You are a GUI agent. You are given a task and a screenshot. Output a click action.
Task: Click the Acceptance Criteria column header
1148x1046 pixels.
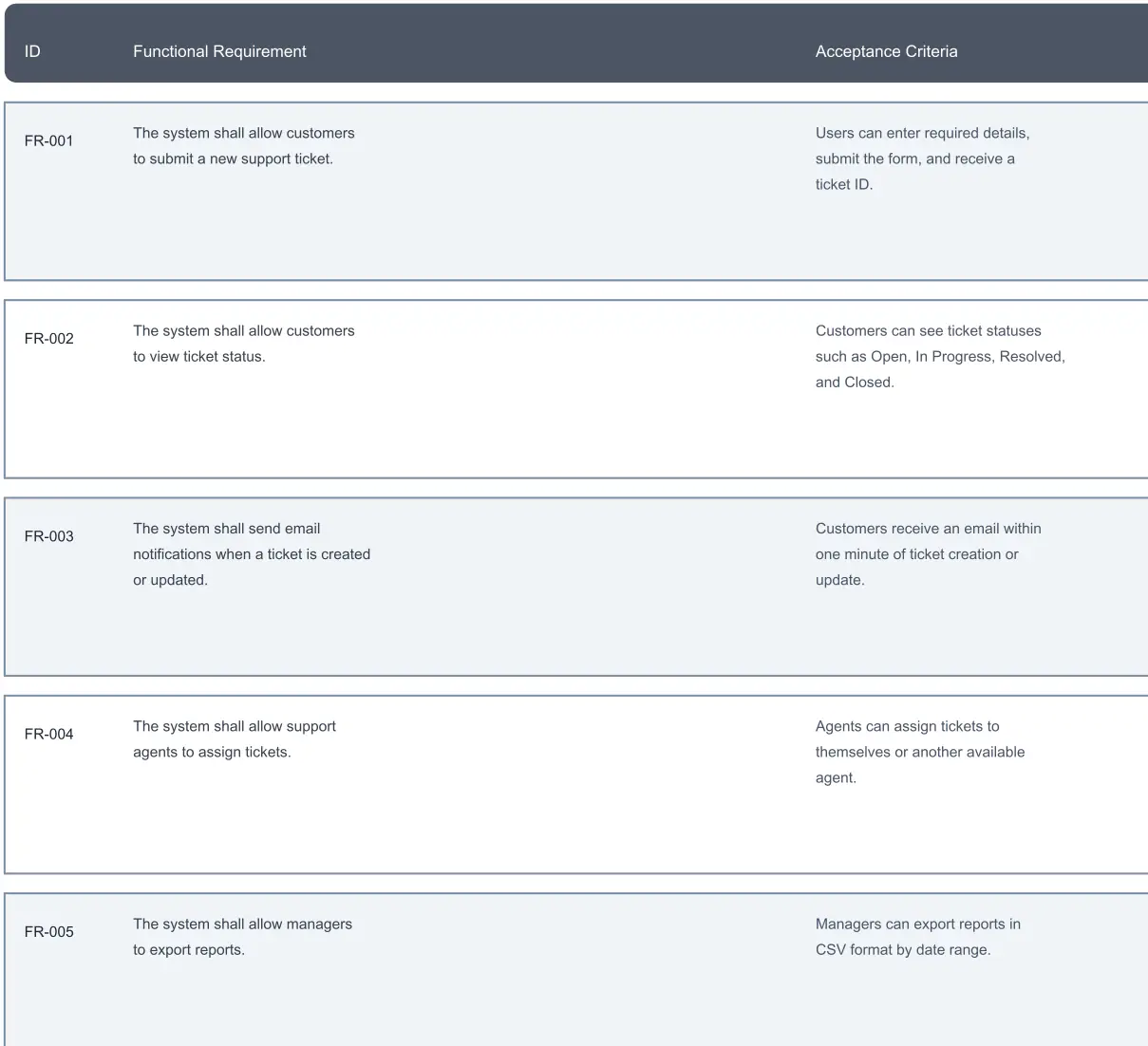[886, 51]
